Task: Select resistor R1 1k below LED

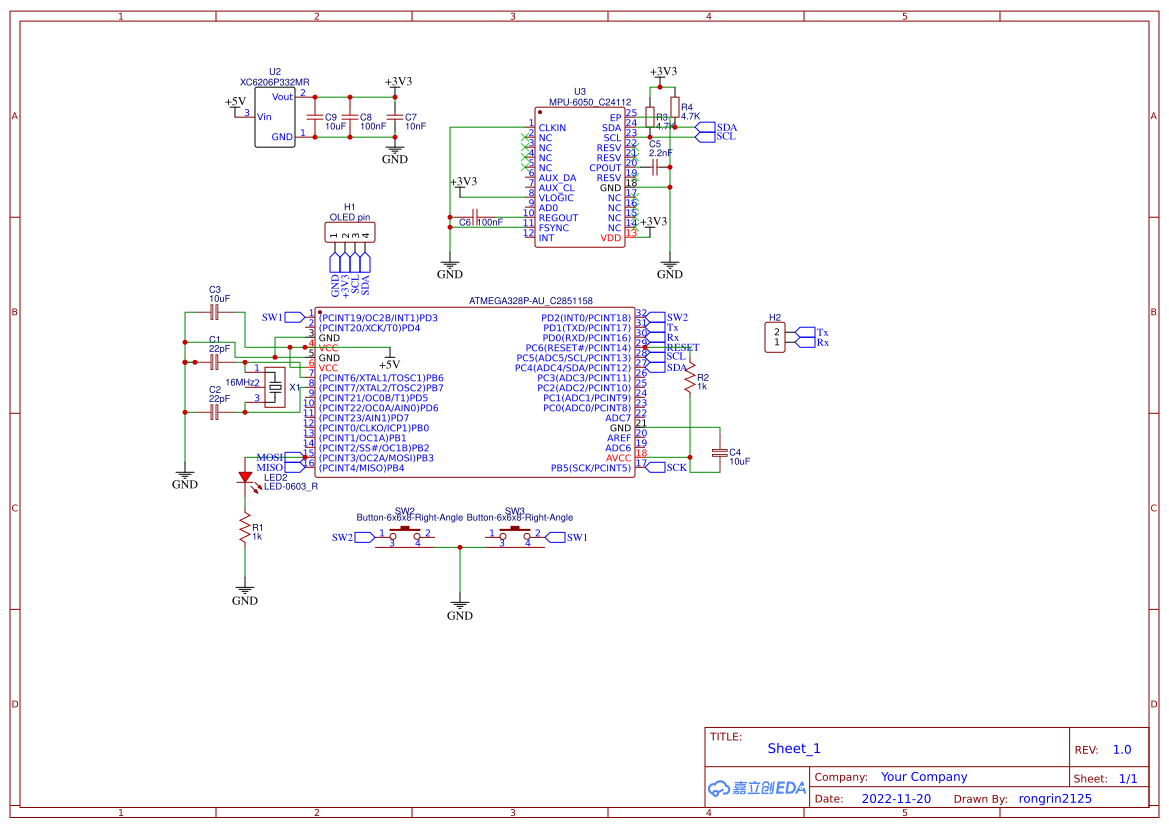Action: [x=245, y=528]
